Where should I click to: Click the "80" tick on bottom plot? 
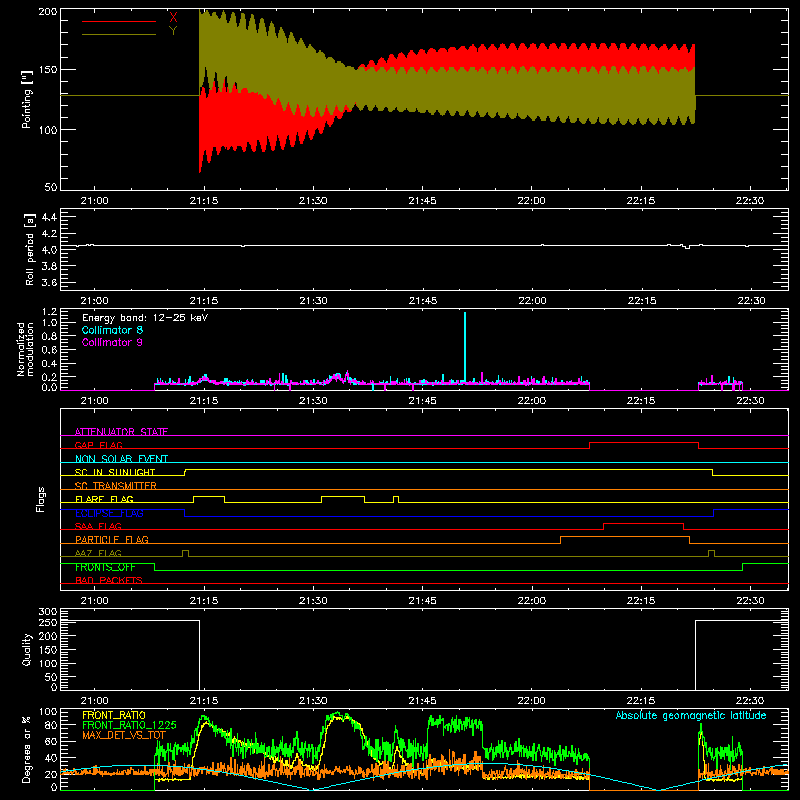click(x=51, y=725)
